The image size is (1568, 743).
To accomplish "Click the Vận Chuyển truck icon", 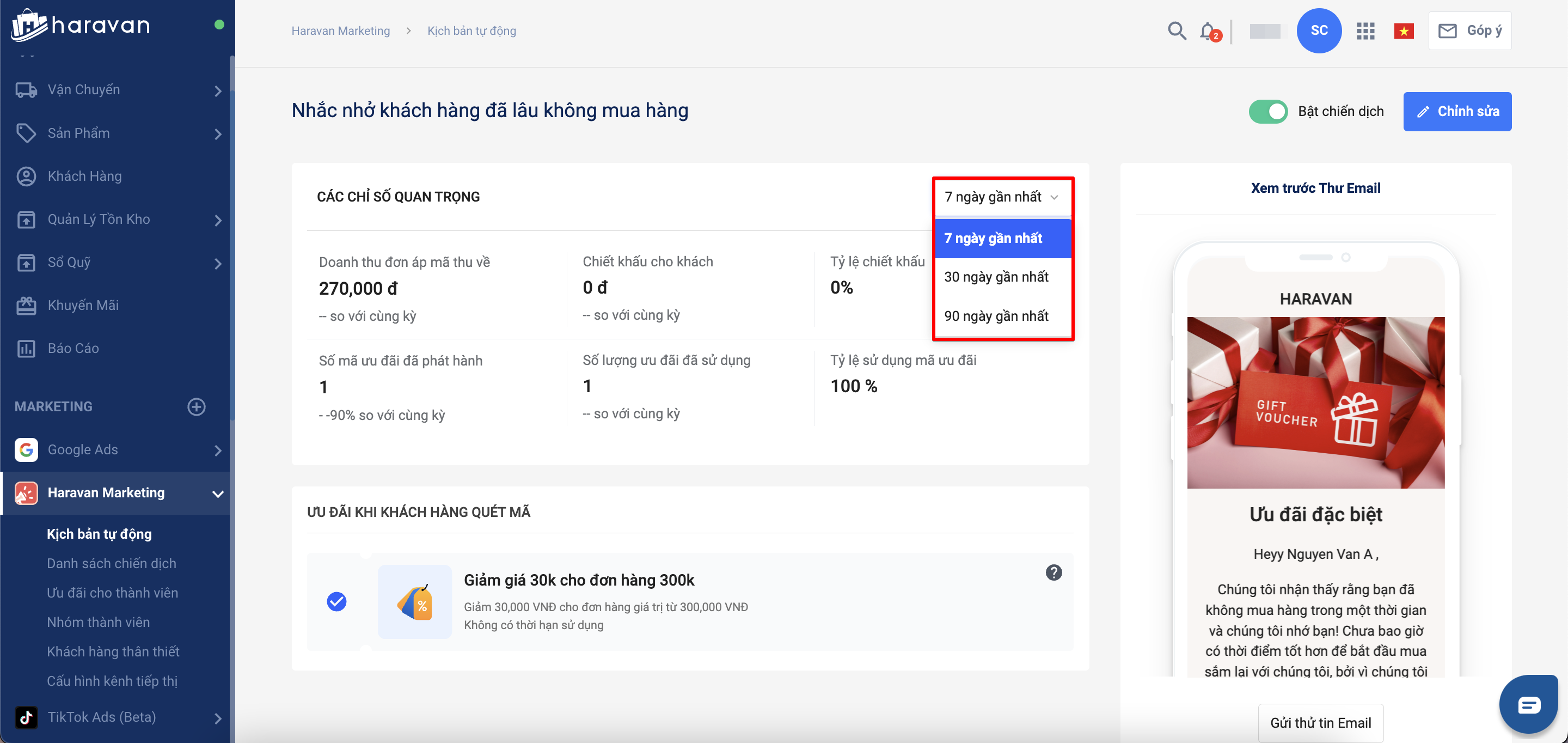I will tap(26, 90).
